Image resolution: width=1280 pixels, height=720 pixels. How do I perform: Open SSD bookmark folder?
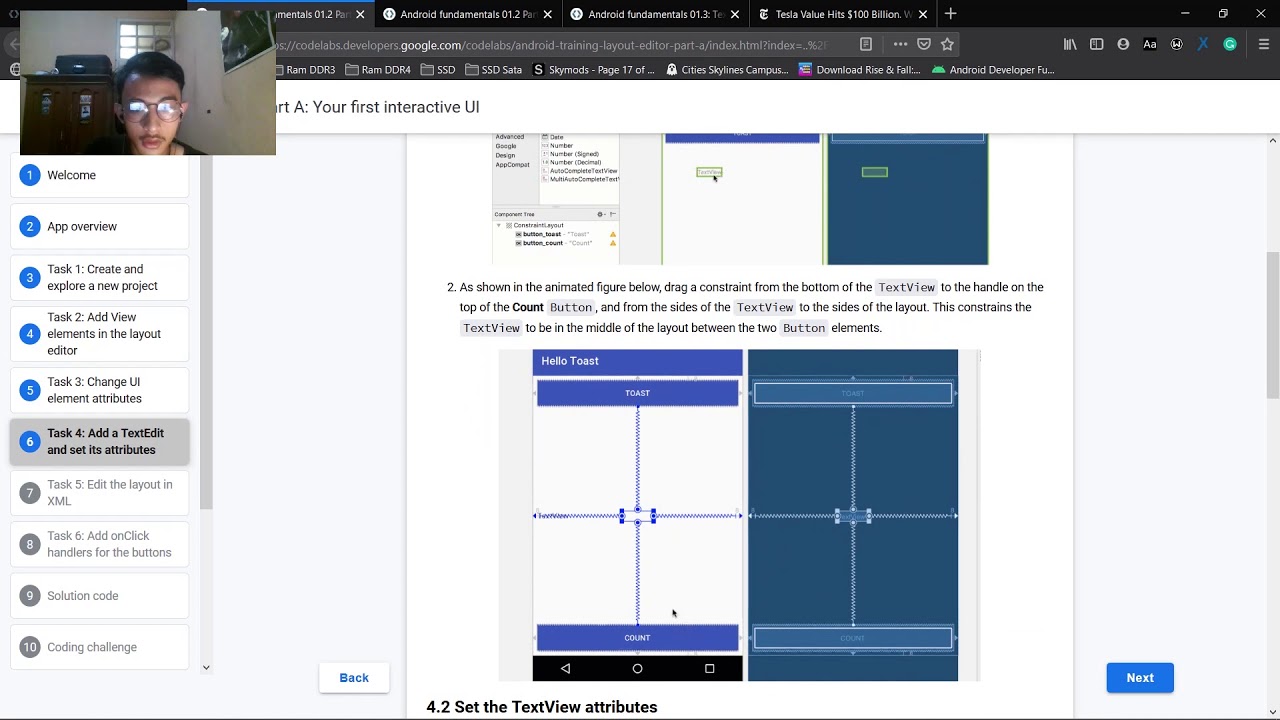[438, 70]
